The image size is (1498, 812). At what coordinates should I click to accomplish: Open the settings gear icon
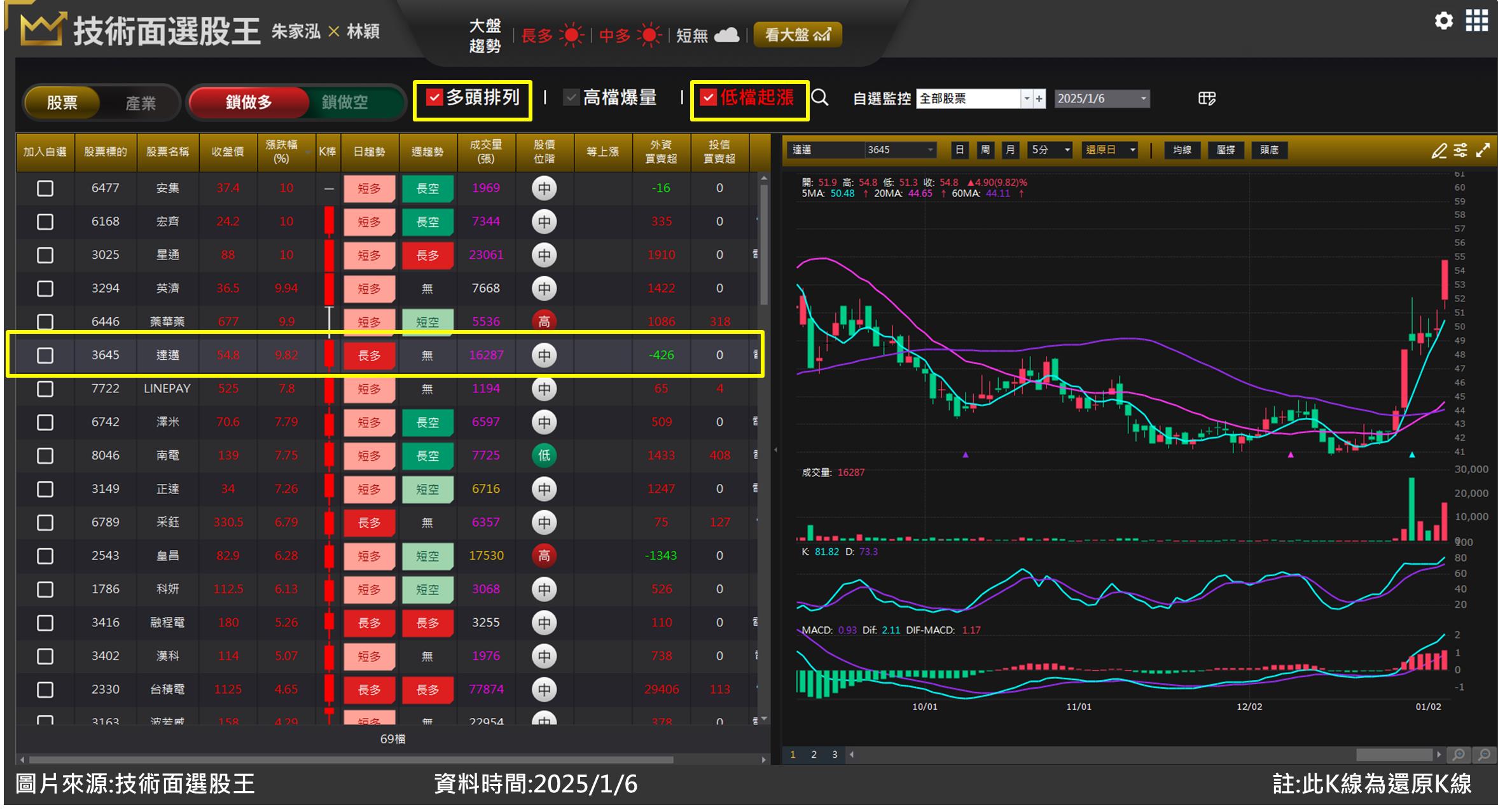coord(1444,21)
